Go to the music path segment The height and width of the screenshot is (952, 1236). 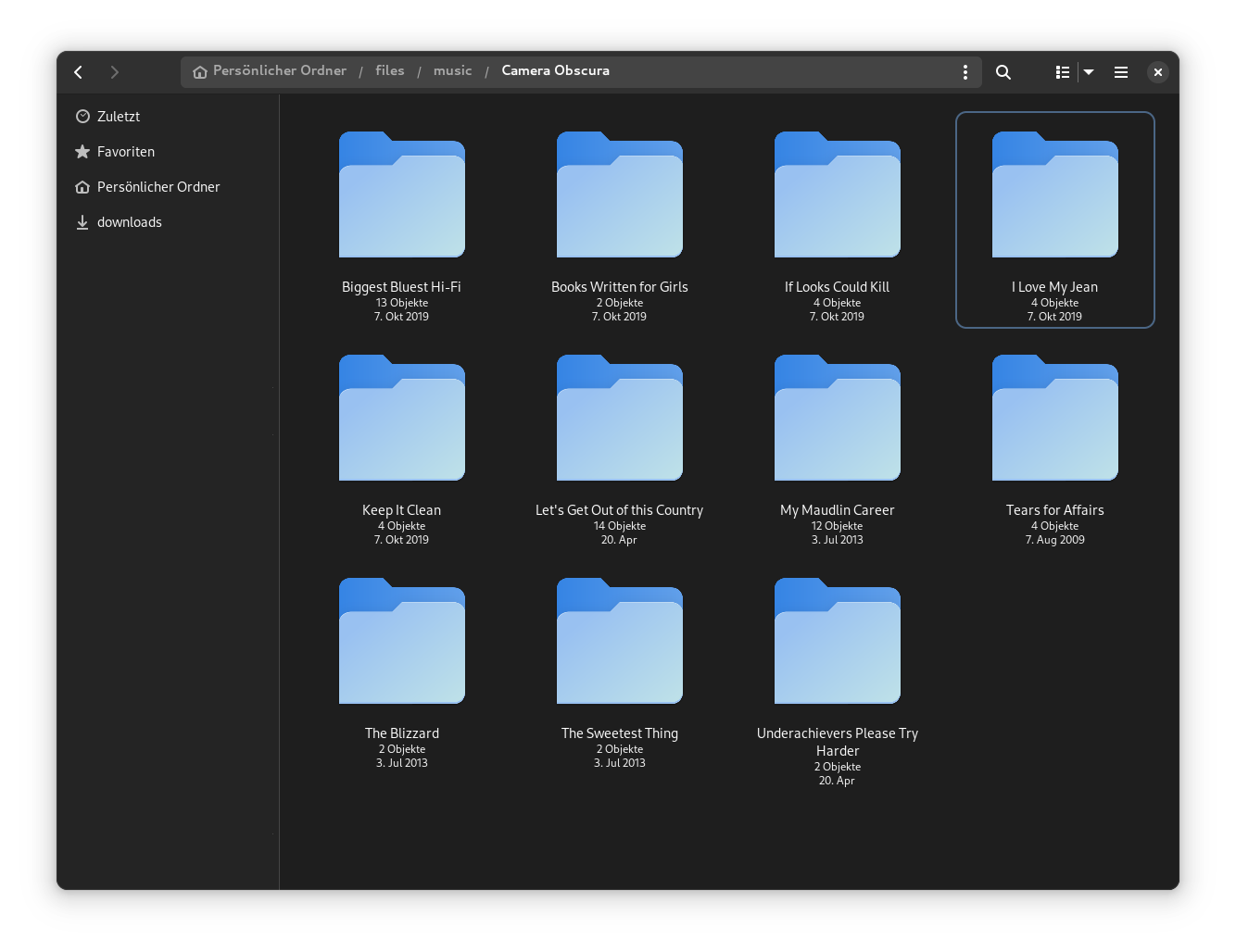click(x=453, y=71)
